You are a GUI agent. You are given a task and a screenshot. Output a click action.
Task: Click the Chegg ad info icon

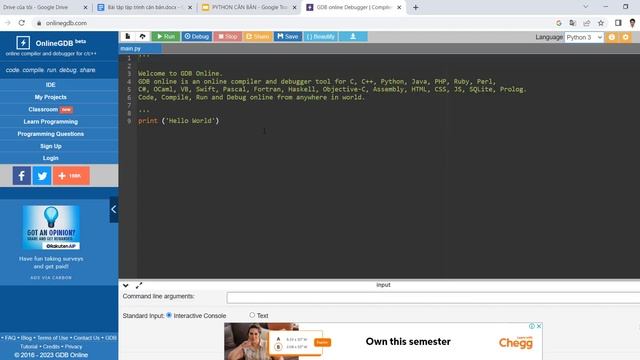532,326
